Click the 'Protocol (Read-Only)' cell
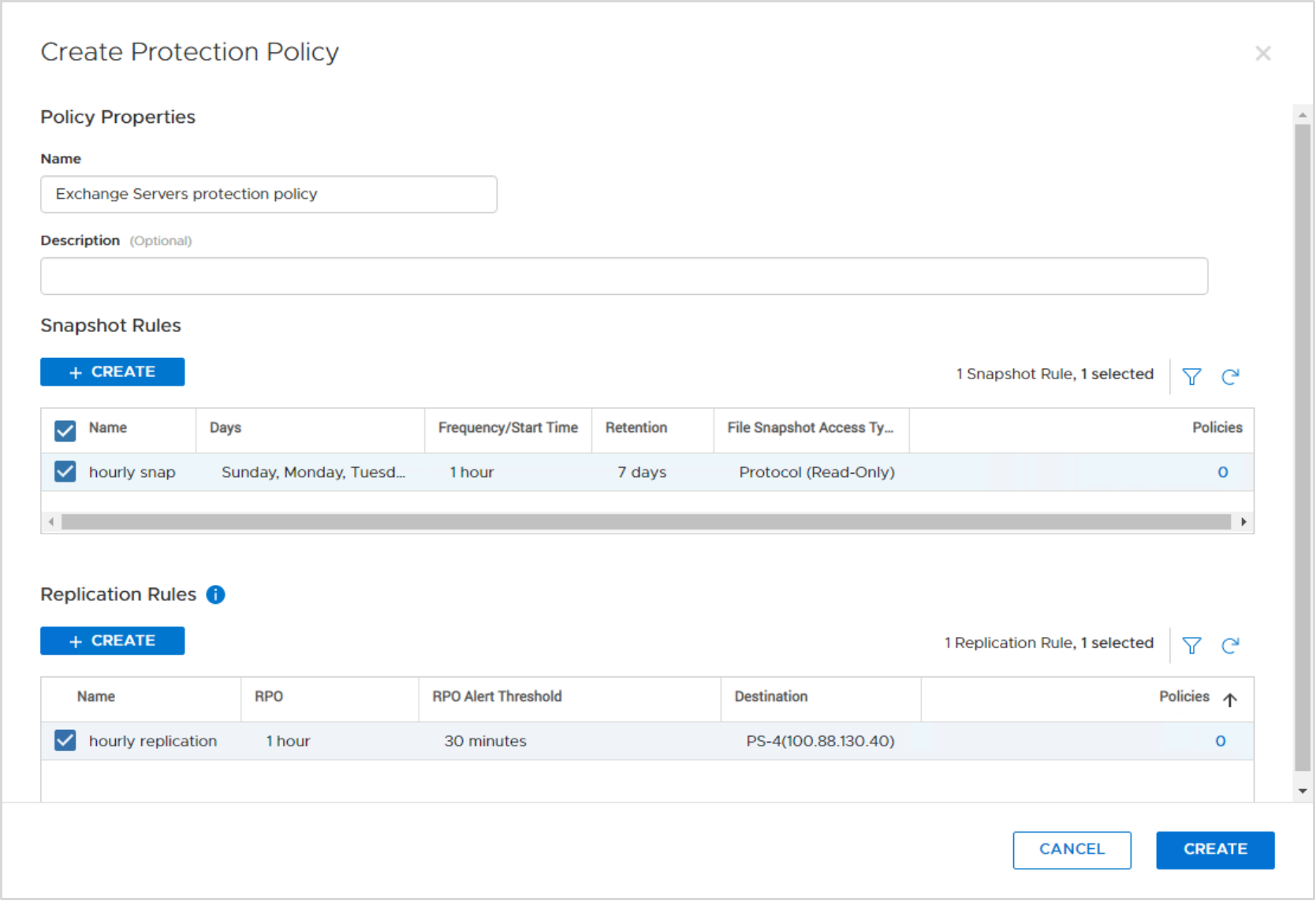The image size is (1316, 901). 817,472
